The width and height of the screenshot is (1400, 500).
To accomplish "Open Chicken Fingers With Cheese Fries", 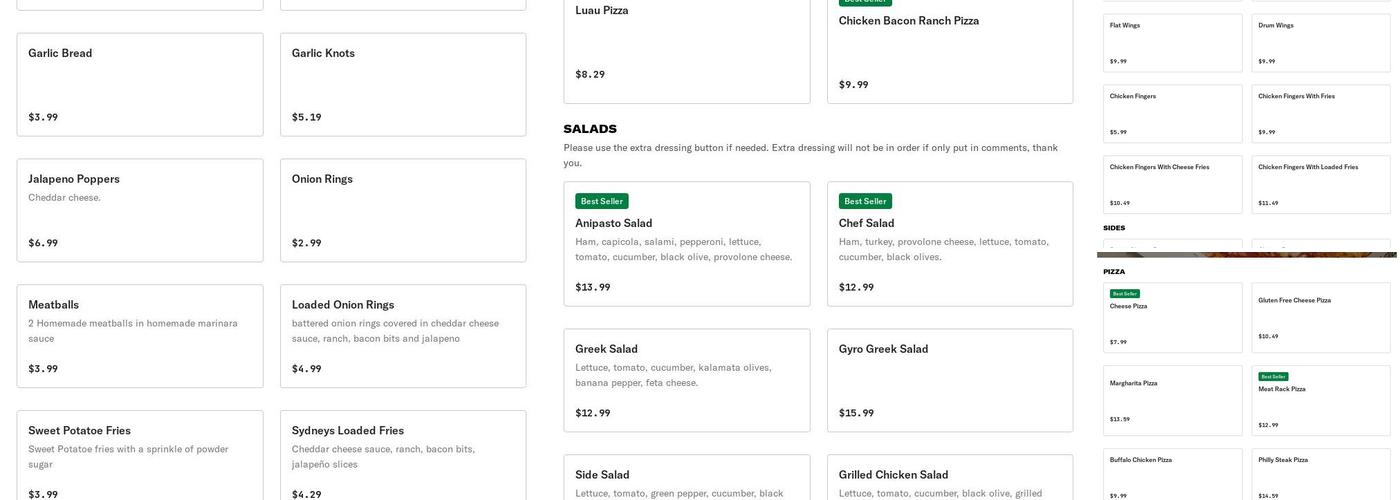I will coord(1172,184).
